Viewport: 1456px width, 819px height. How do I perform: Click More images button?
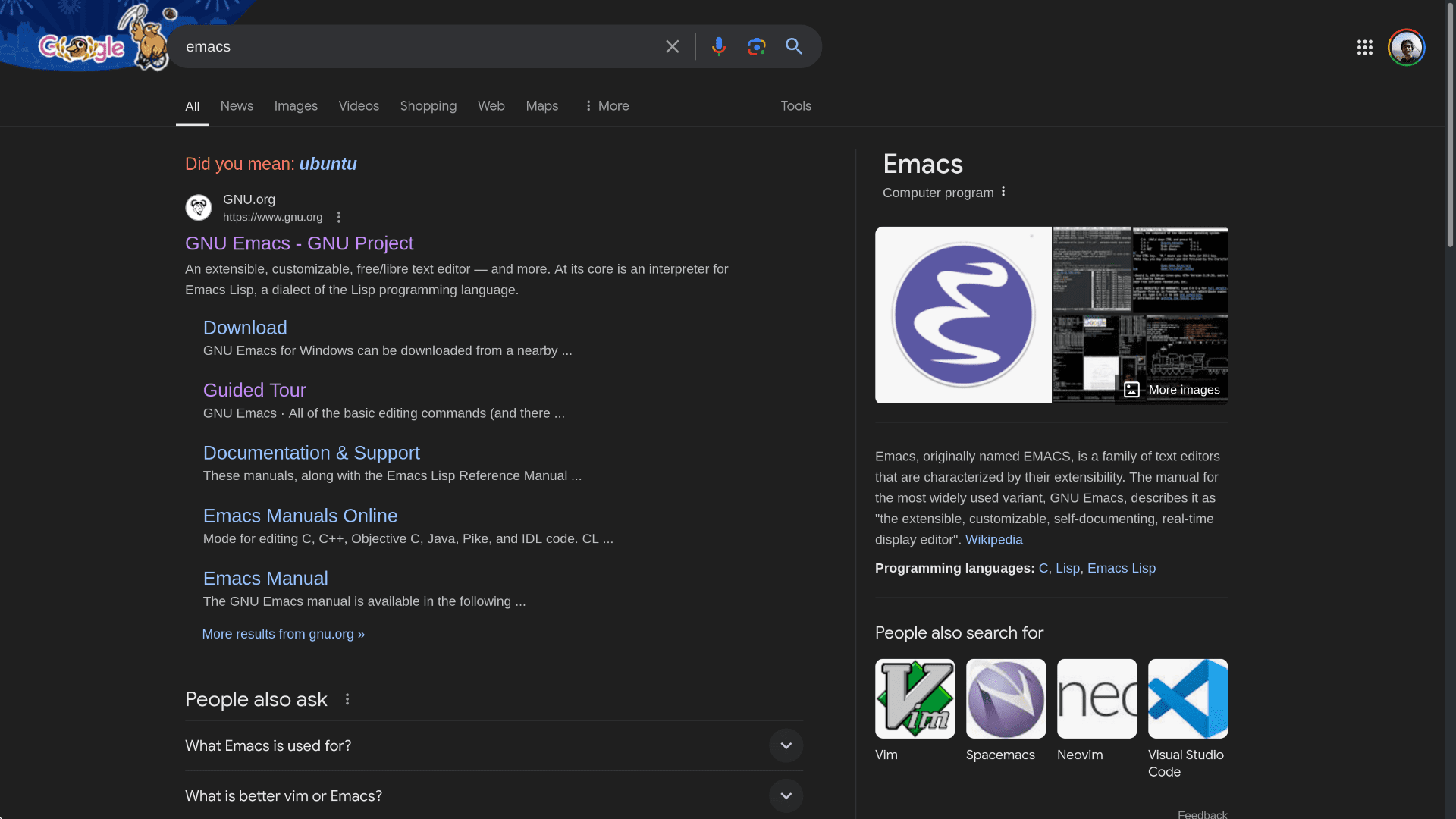click(1172, 390)
